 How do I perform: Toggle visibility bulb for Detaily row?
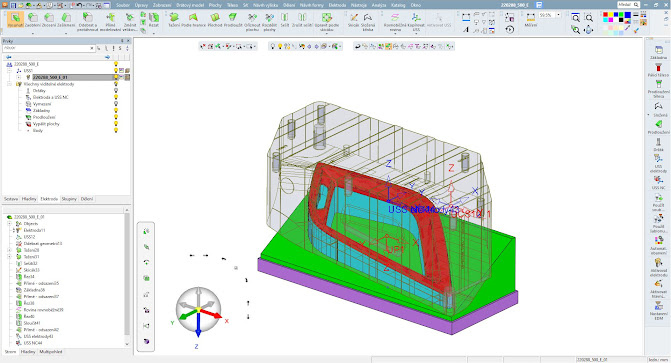[116, 91]
